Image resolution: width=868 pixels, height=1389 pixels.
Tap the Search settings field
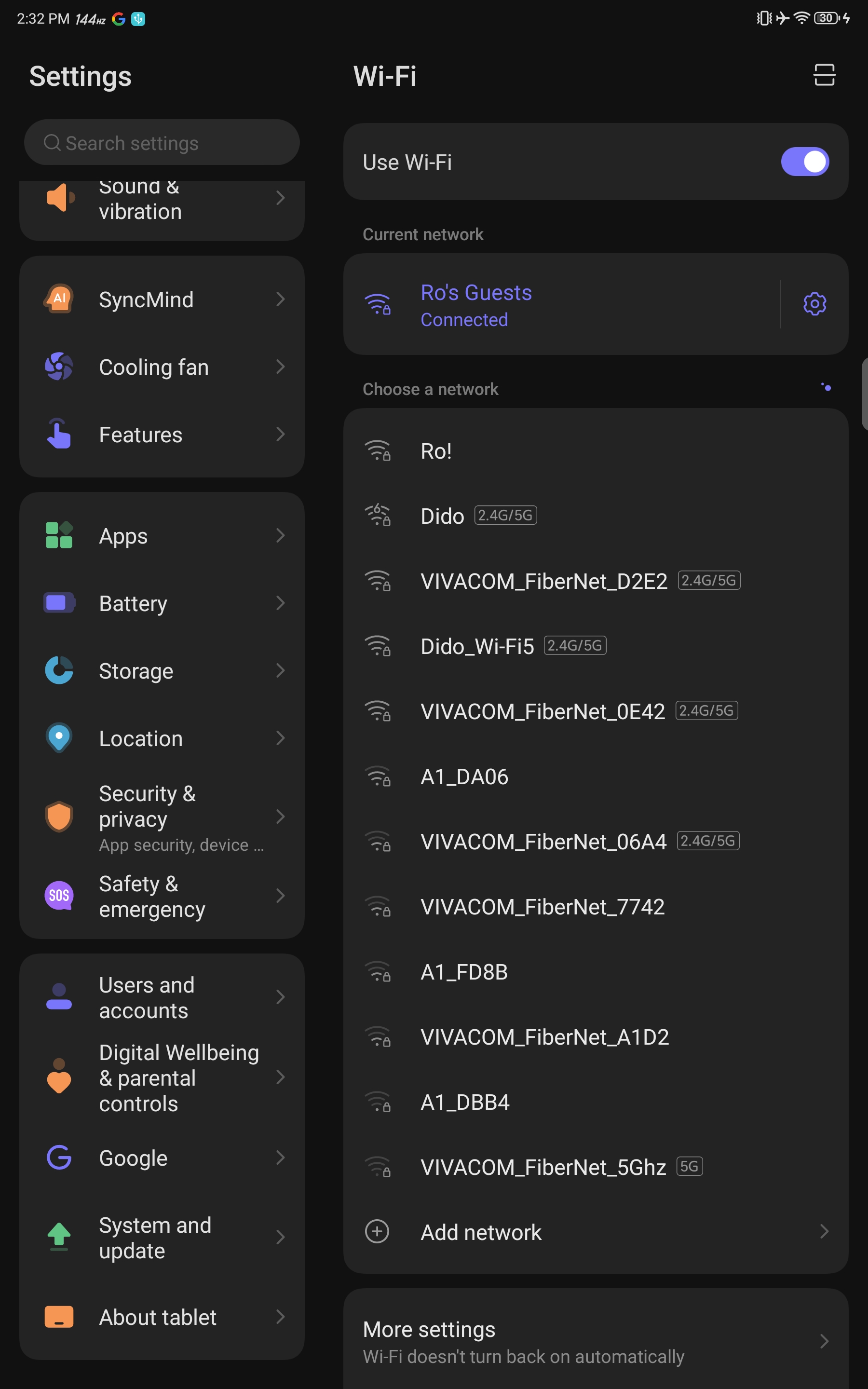click(162, 142)
